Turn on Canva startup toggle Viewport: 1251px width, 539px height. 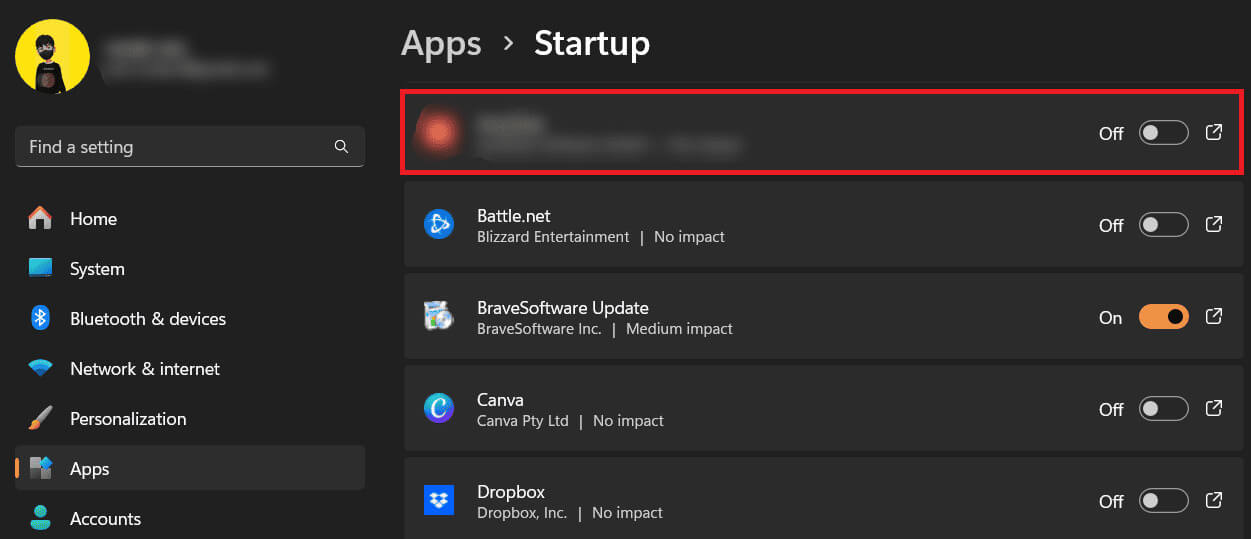1163,409
